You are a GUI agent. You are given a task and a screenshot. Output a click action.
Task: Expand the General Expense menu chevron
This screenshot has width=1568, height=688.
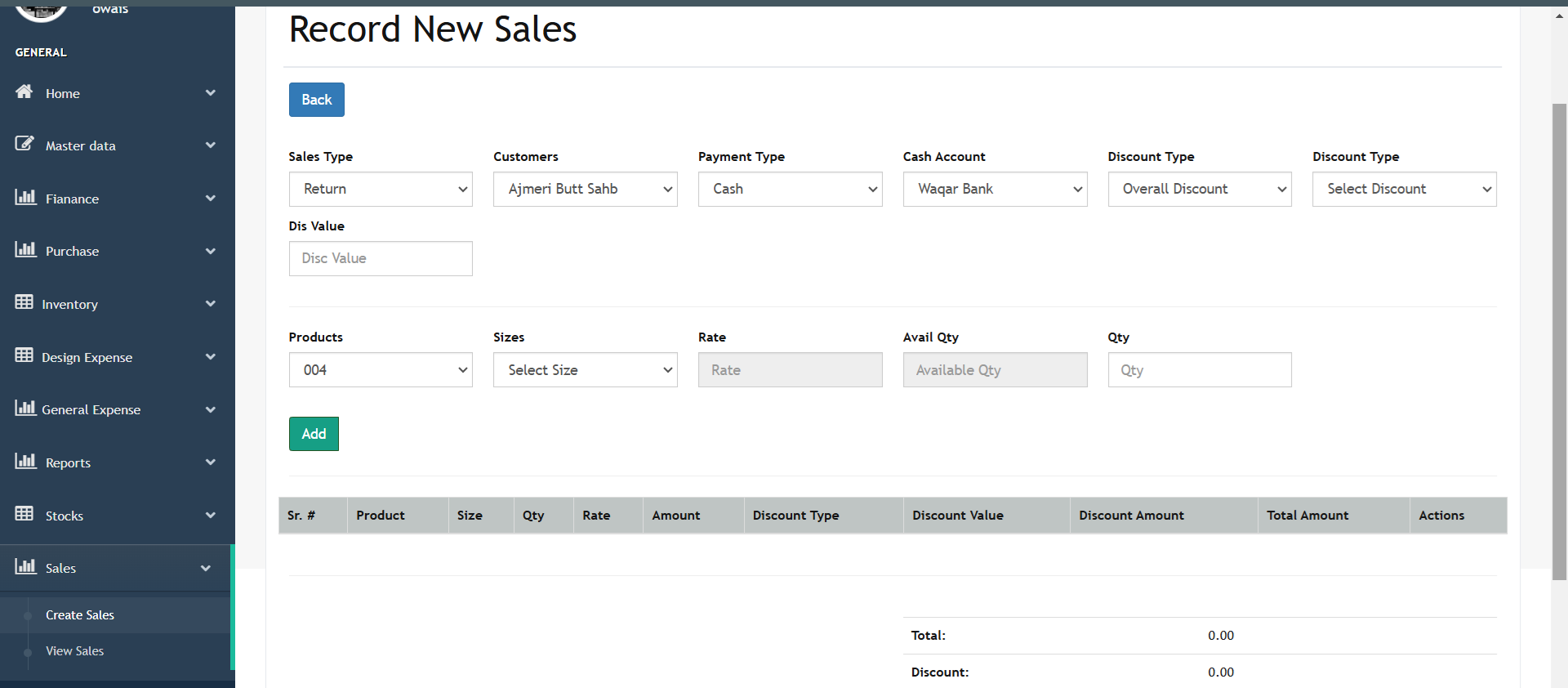point(211,409)
